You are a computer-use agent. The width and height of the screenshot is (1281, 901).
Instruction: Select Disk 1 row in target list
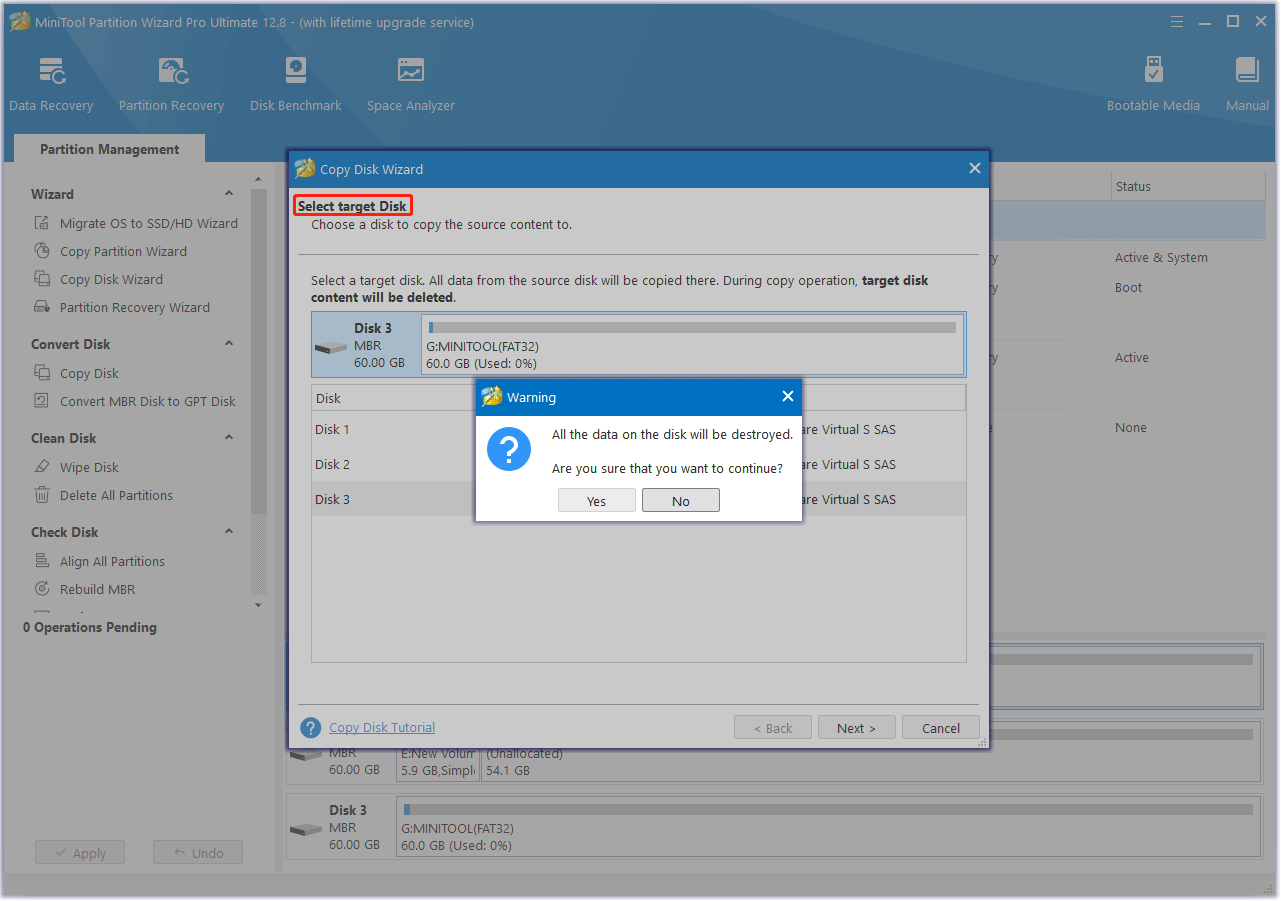tap(638, 429)
